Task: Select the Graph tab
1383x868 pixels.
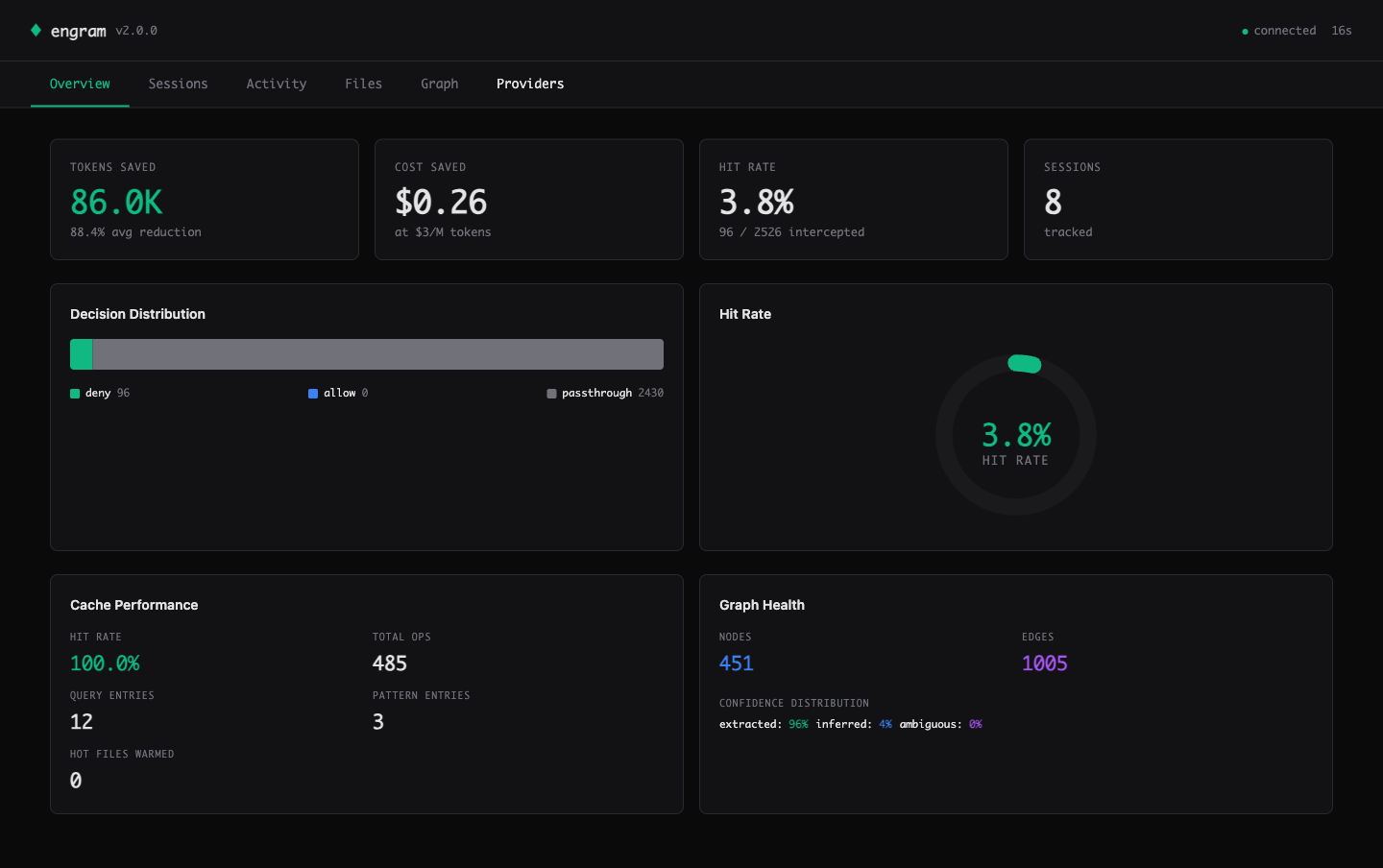Action: 440,84
